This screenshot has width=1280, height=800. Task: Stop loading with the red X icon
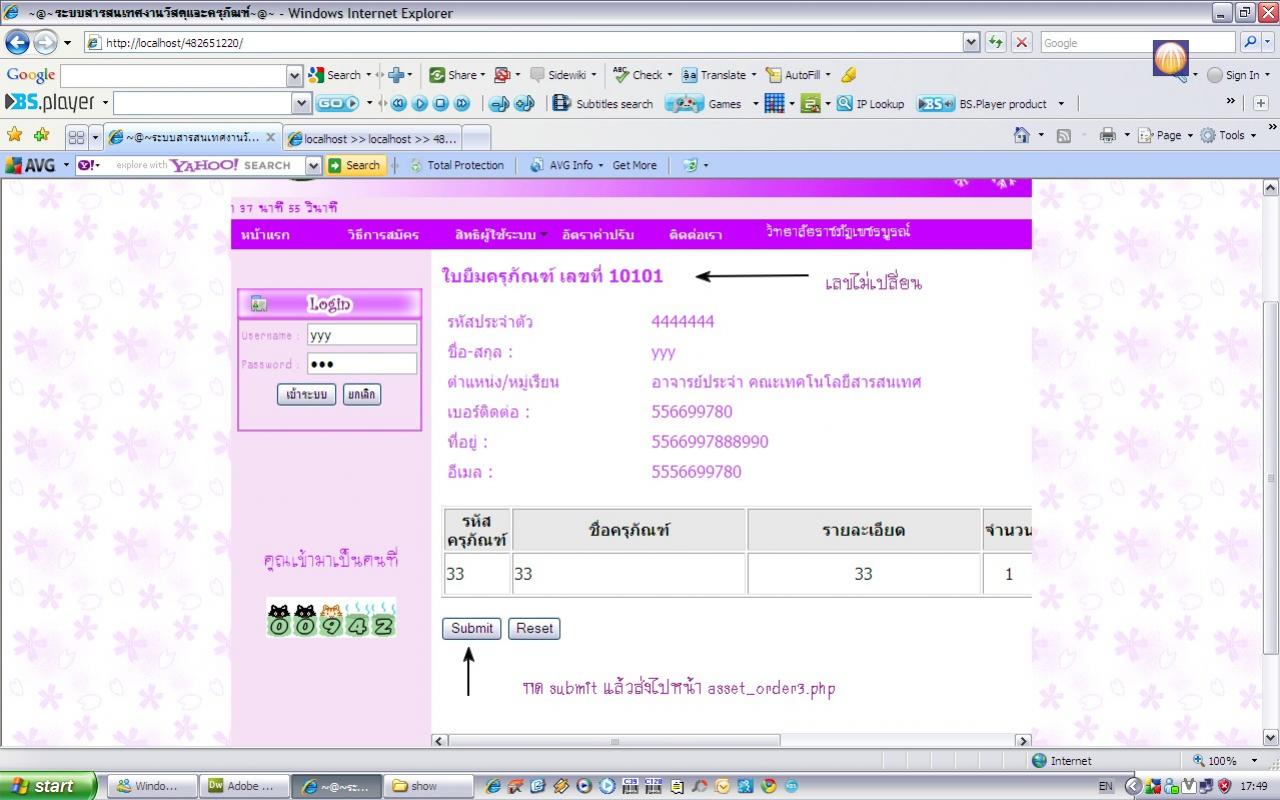point(1021,42)
